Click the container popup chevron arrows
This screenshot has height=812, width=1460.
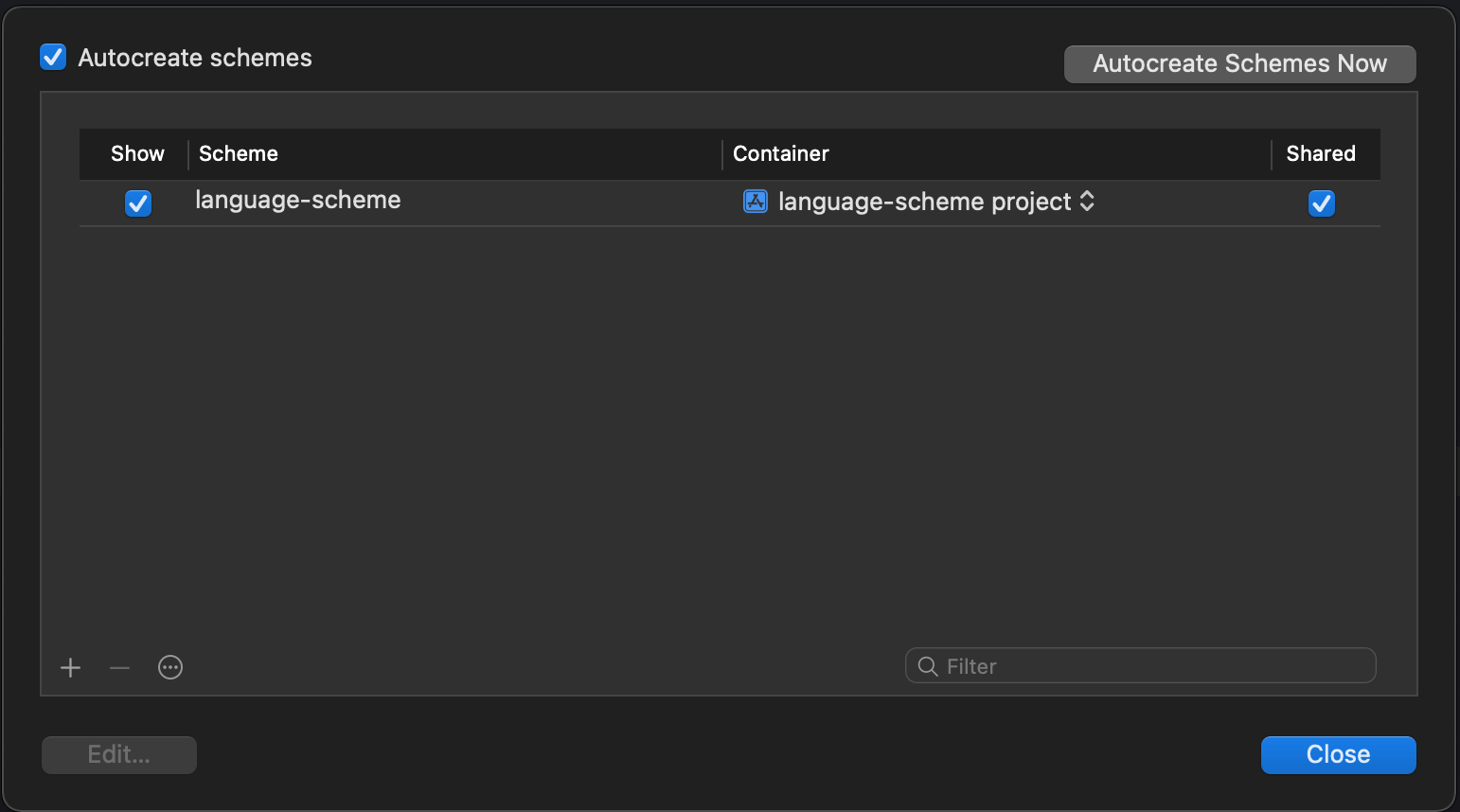coord(1088,202)
